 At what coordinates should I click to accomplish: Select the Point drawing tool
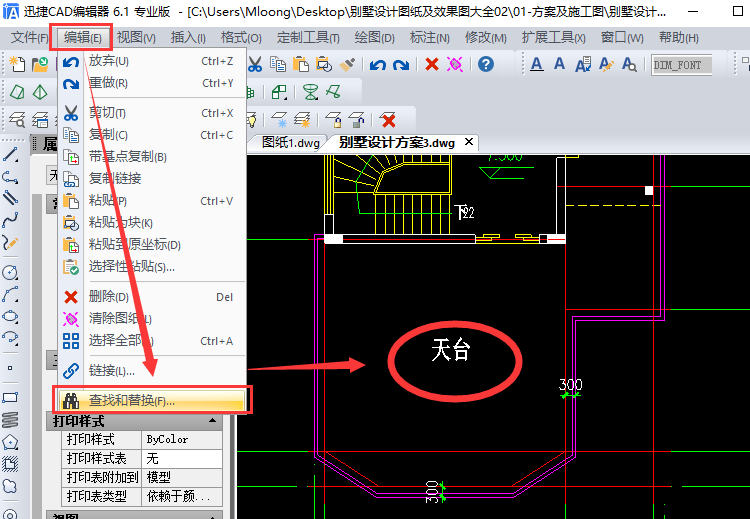pyautogui.click(x=10, y=368)
